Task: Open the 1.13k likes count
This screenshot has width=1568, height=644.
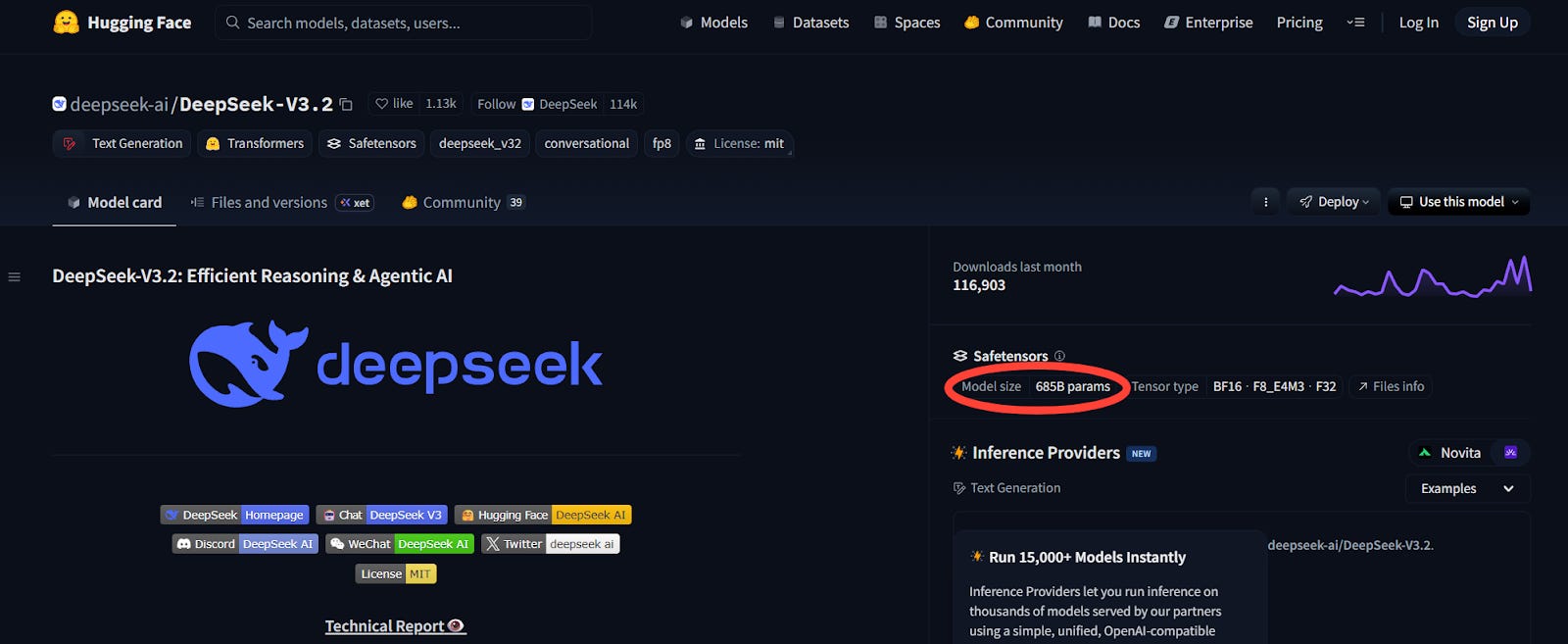Action: coord(441,104)
